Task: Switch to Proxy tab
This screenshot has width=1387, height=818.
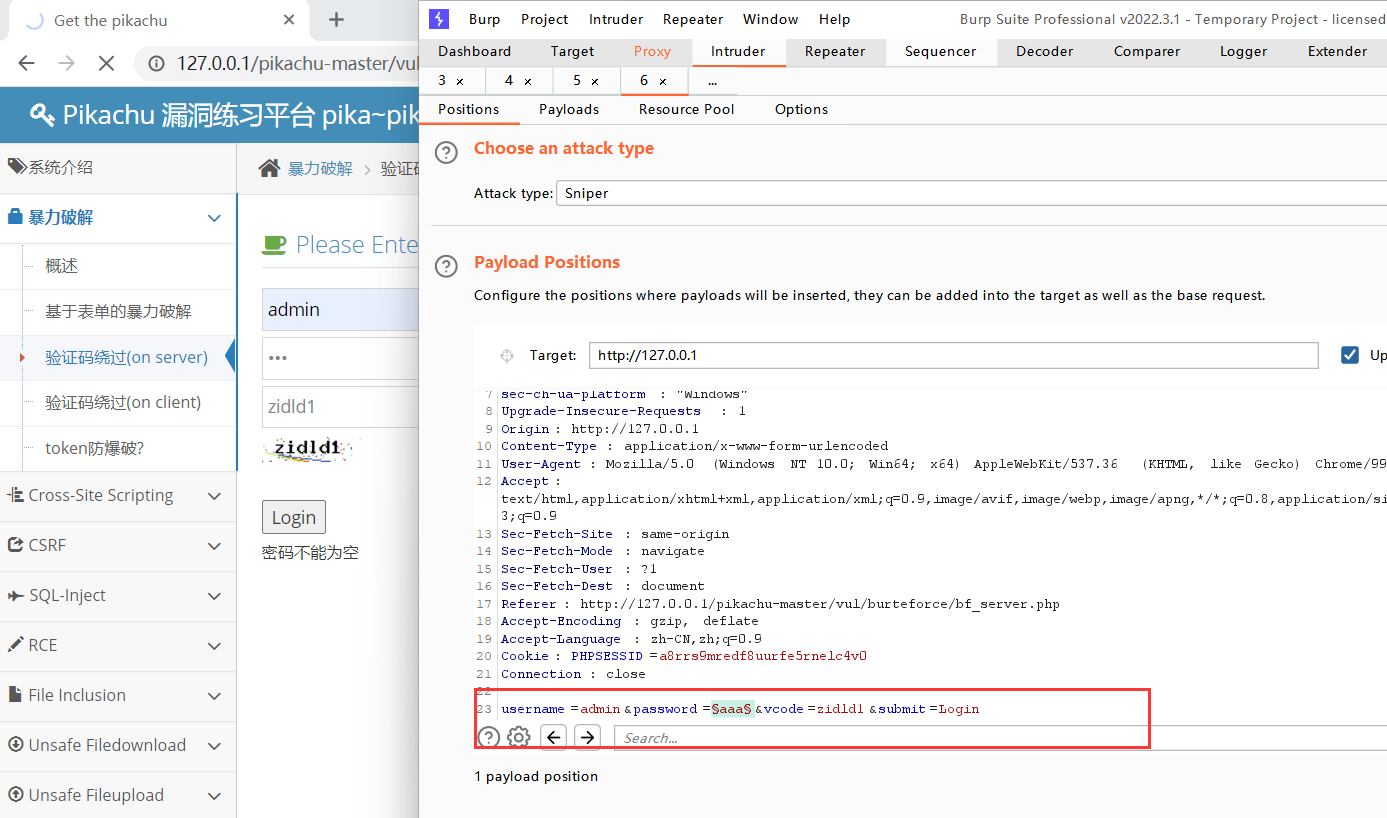Action: click(x=653, y=51)
